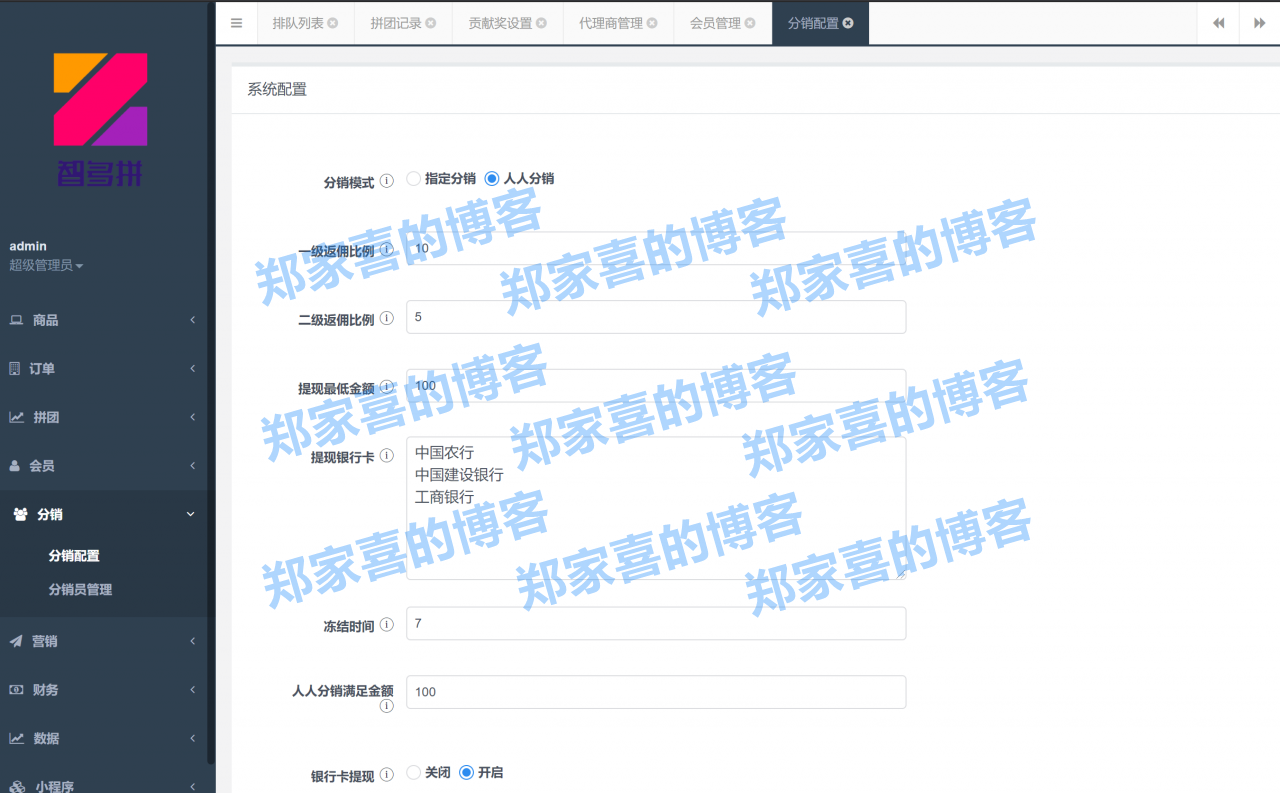This screenshot has height=793, width=1280.
Task: Click info icon next to 提现最低金额
Action: [x=386, y=386]
